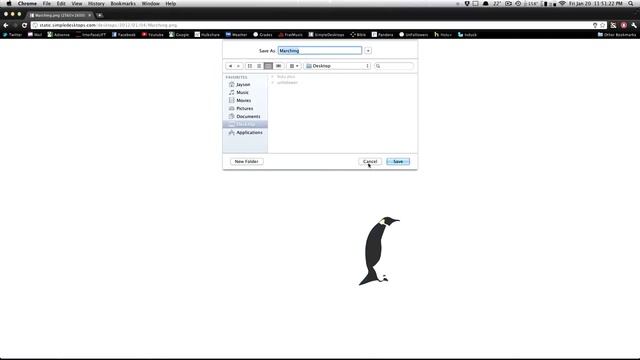Click the Save As filename field
This screenshot has width=640, height=360.
[x=320, y=51]
